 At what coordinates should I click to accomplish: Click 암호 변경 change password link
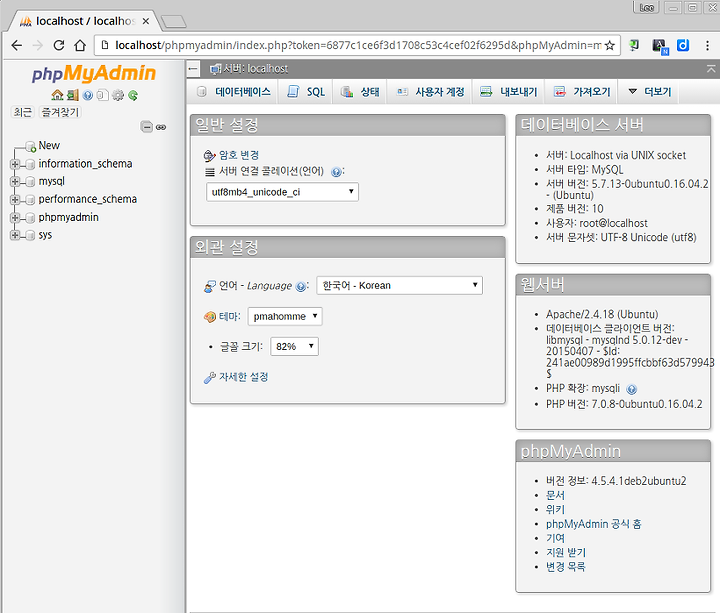[239, 155]
